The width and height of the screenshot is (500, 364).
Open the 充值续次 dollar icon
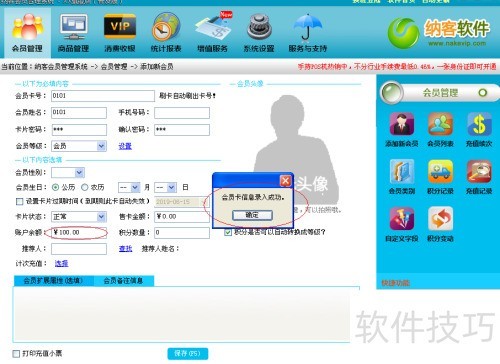[479, 124]
